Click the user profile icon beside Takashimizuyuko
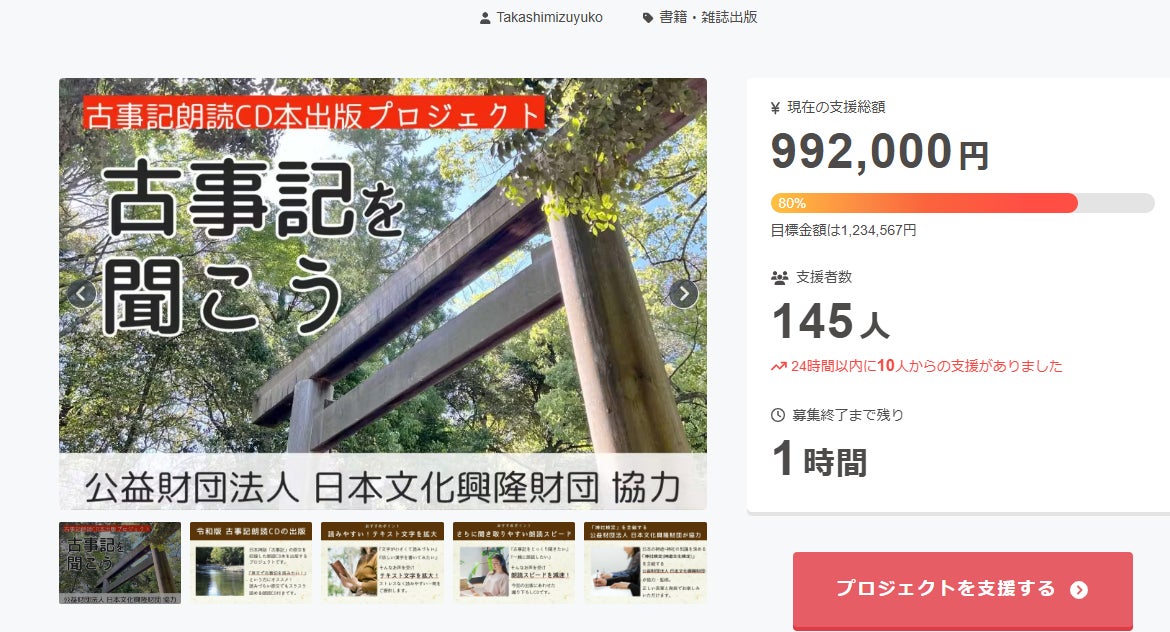This screenshot has height=632, width=1170. point(485,18)
